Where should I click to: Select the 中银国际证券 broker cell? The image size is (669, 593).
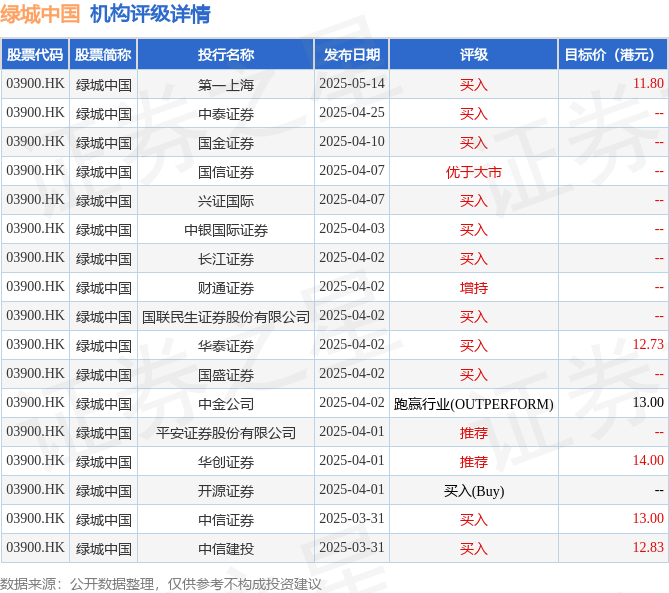click(x=226, y=230)
